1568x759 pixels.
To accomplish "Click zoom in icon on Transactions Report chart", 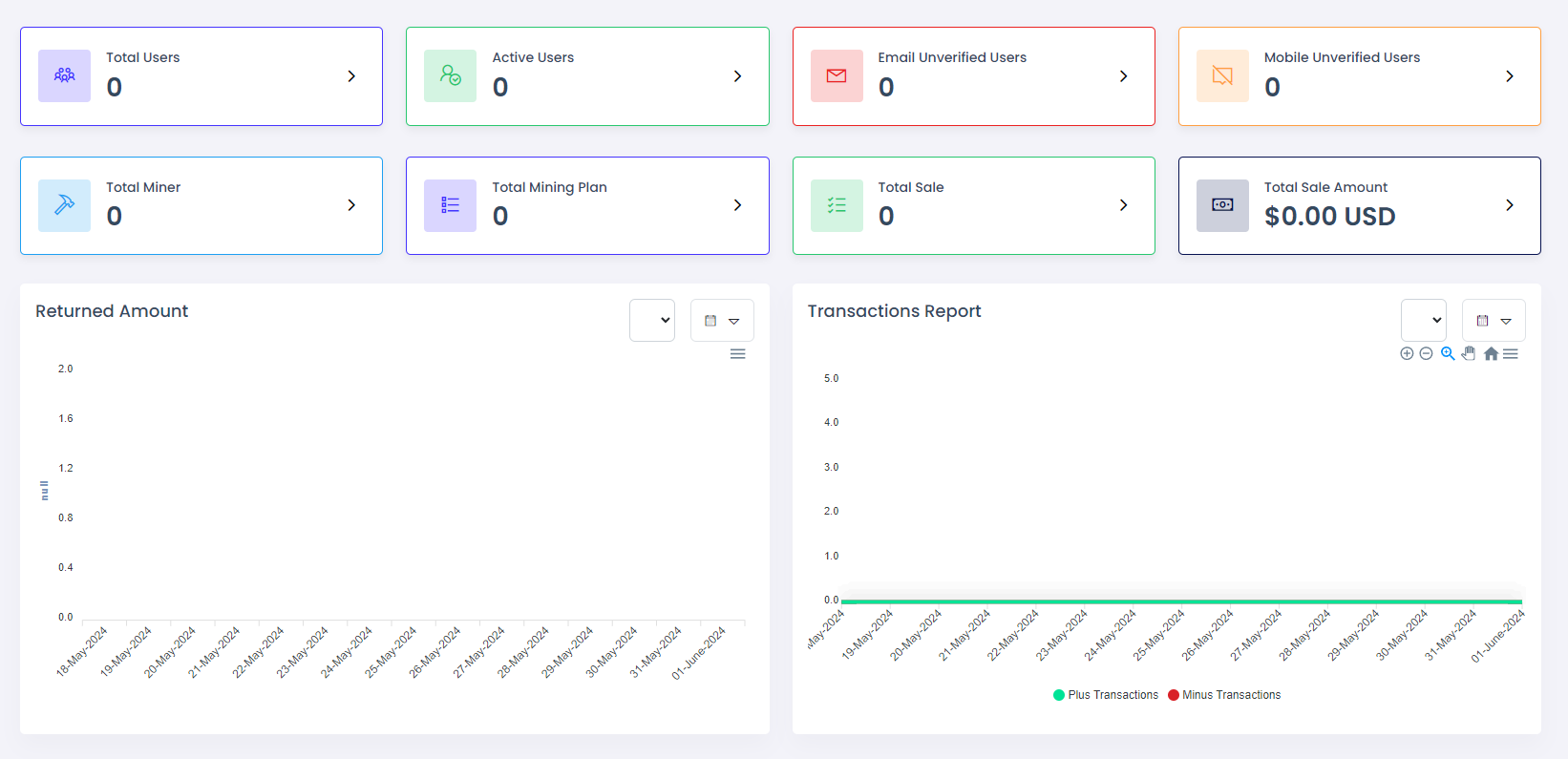I will (1407, 353).
